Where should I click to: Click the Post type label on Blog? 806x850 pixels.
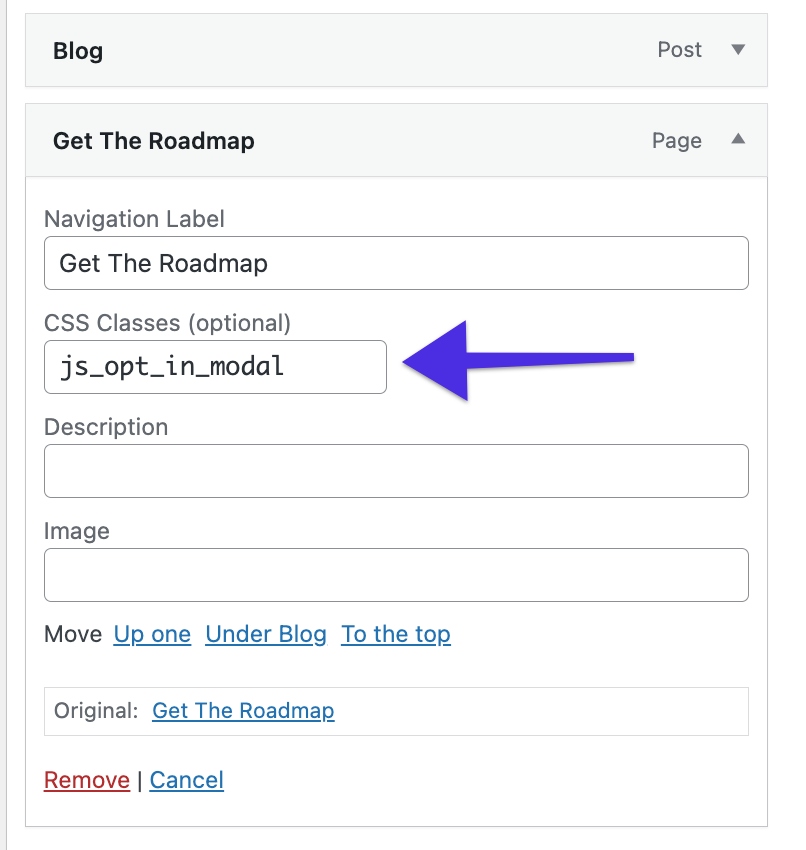pos(679,50)
